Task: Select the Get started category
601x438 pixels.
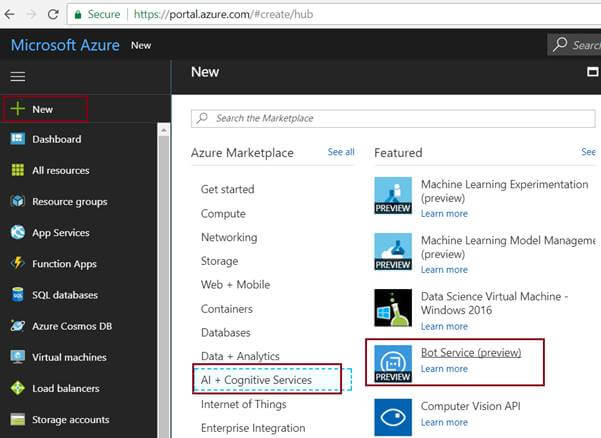Action: pyautogui.click(x=227, y=189)
